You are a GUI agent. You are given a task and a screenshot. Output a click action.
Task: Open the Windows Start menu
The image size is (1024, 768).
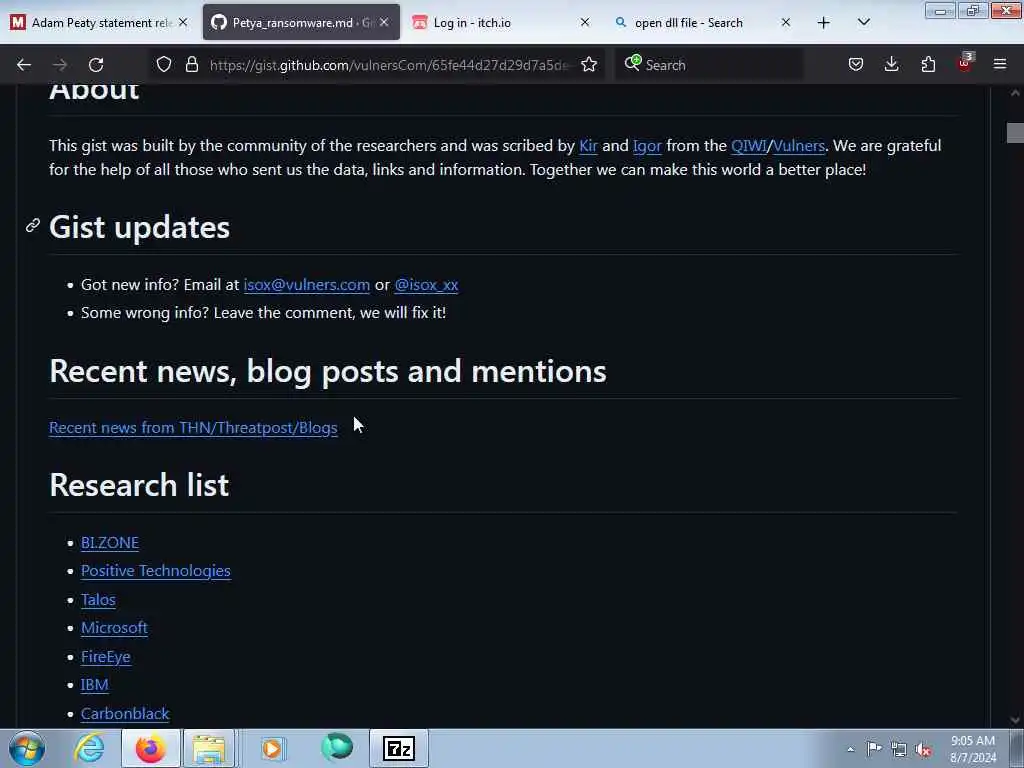point(27,748)
